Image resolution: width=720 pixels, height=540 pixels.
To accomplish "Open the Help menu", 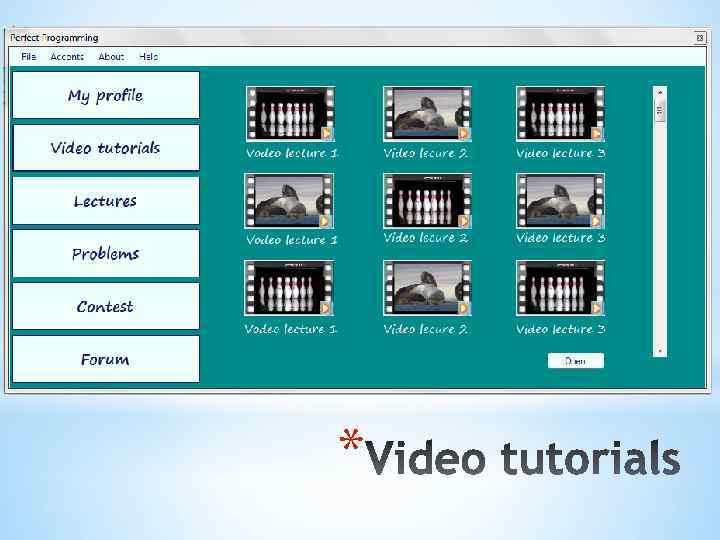I will pos(149,56).
